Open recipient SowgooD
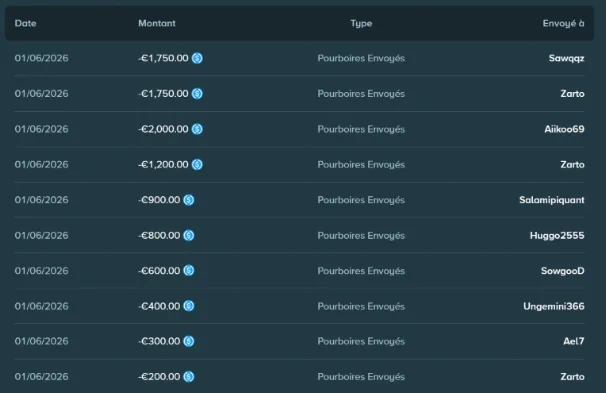This screenshot has width=606, height=393. (x=563, y=271)
